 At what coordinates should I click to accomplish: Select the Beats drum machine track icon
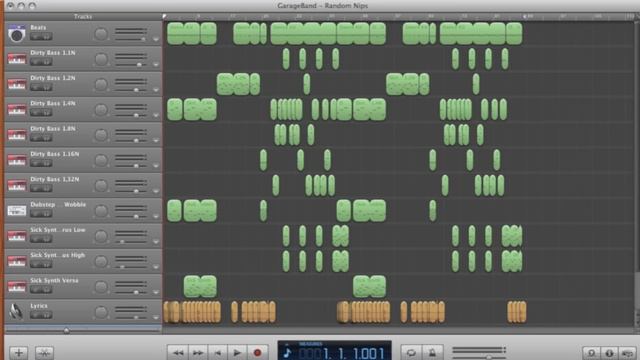17,33
